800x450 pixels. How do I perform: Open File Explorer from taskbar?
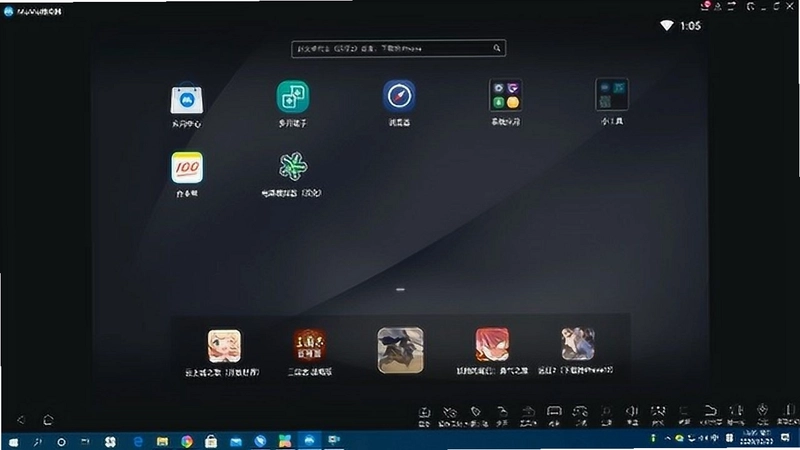pos(162,441)
